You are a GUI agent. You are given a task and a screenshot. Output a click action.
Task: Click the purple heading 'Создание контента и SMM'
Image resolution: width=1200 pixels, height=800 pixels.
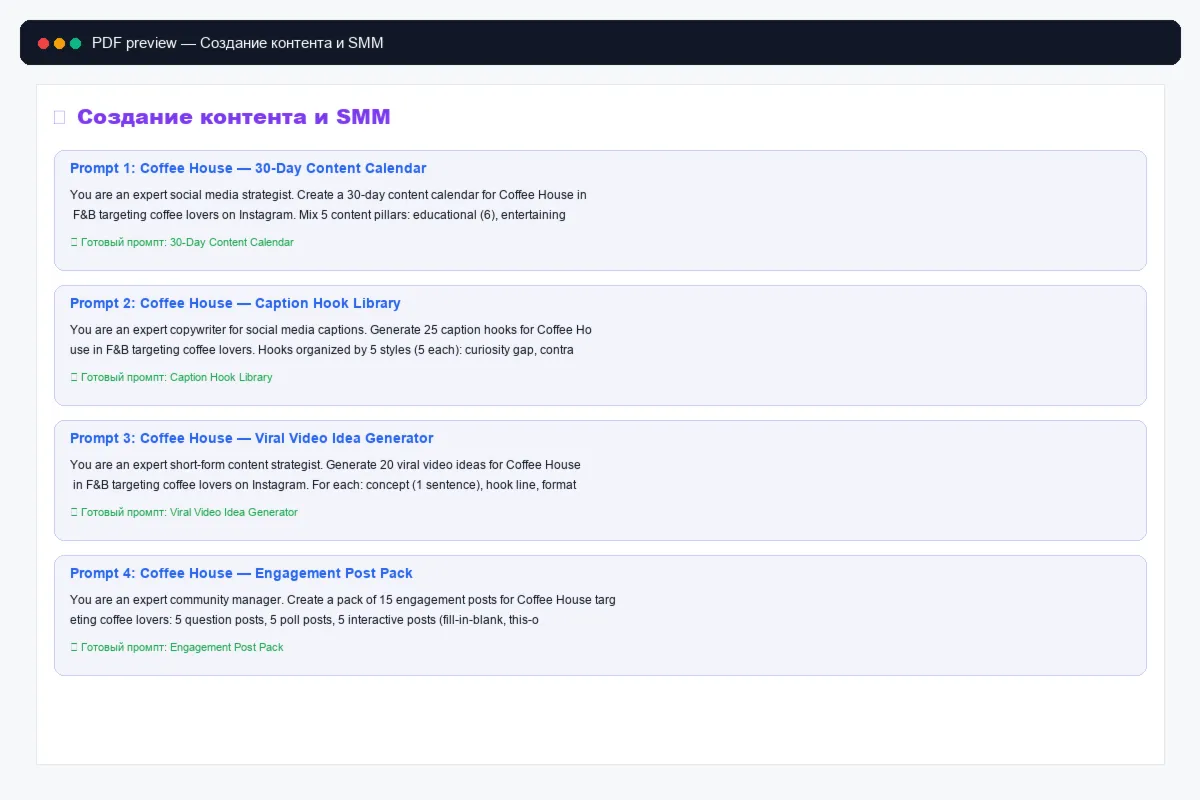(x=234, y=117)
